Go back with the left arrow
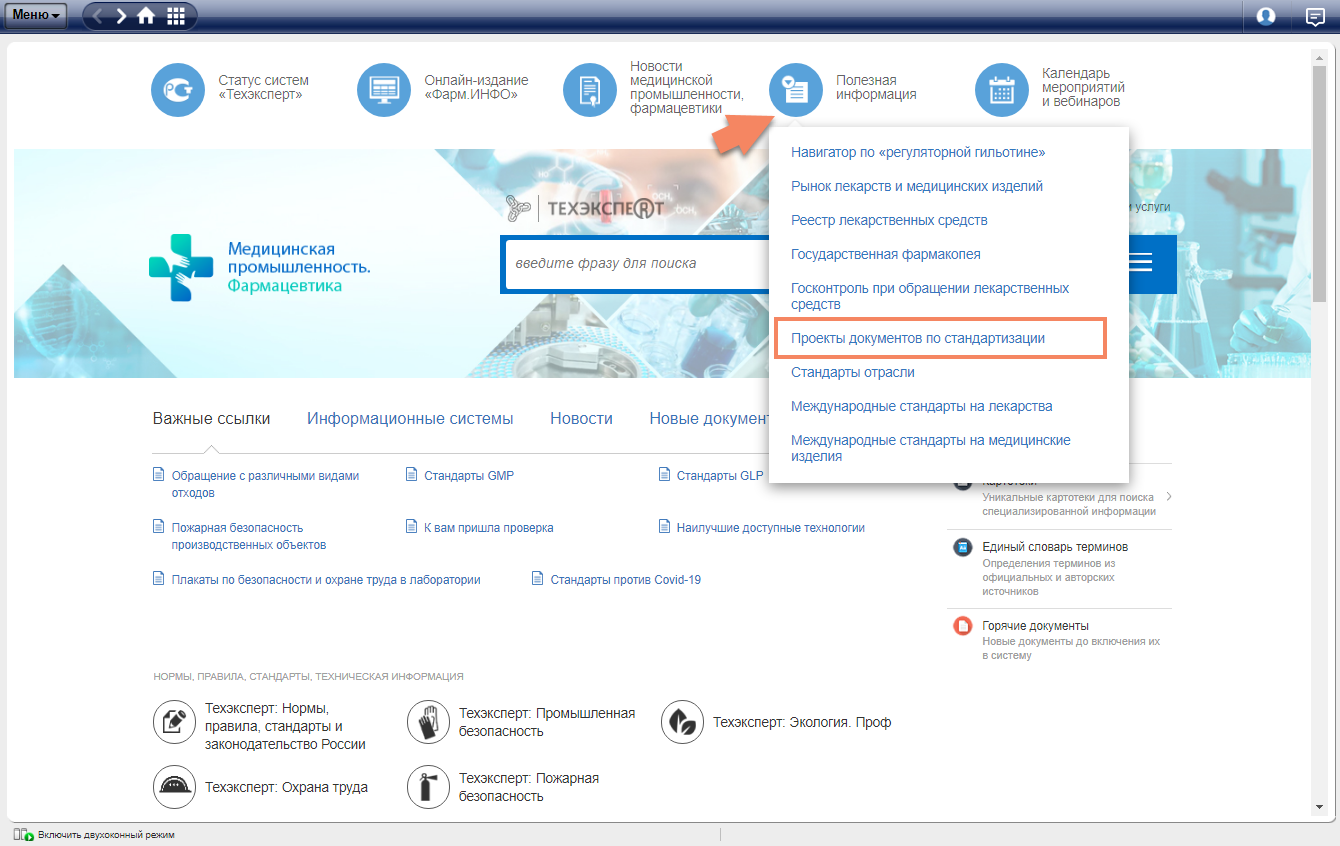 (97, 16)
